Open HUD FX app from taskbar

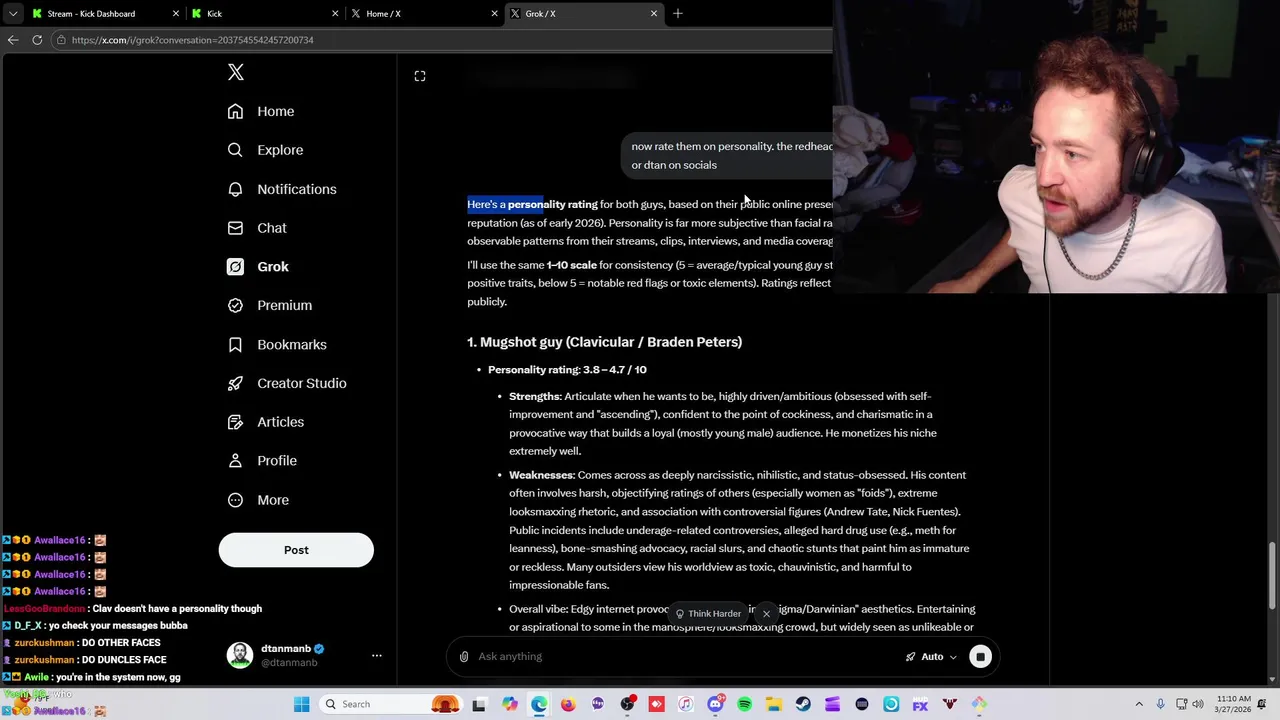920,704
